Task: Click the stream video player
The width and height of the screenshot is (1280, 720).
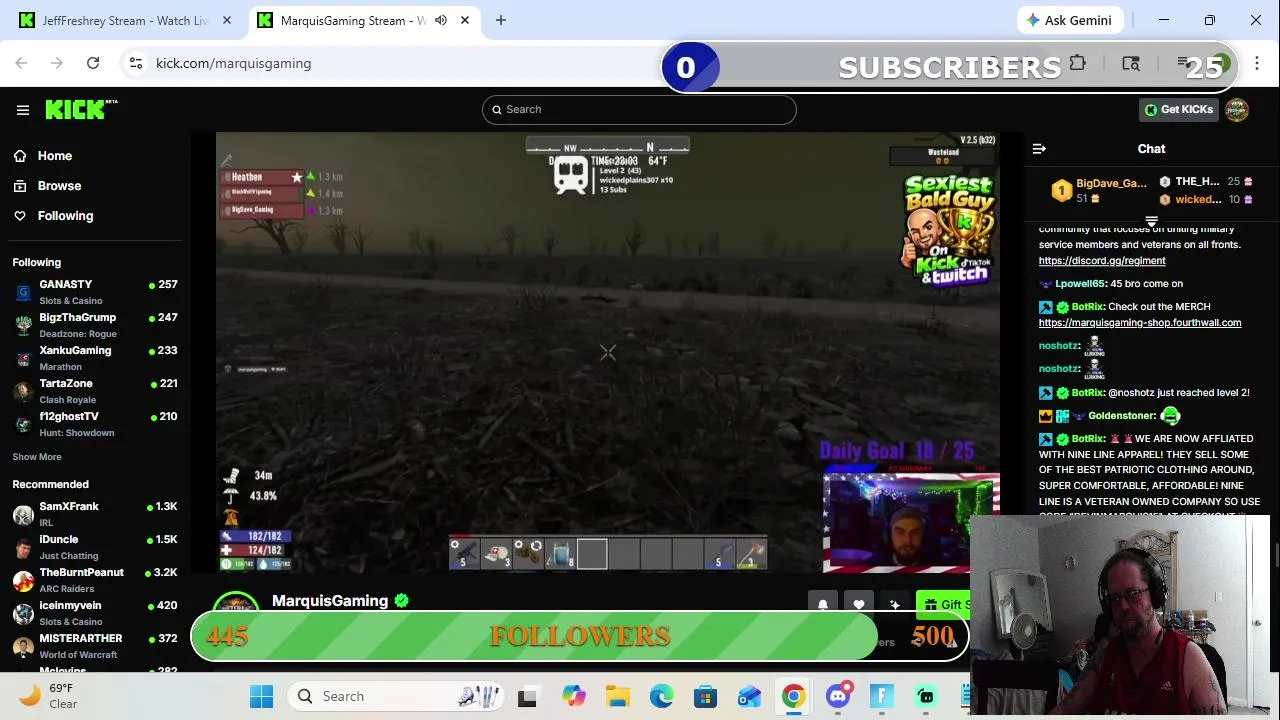Action: 608,353
